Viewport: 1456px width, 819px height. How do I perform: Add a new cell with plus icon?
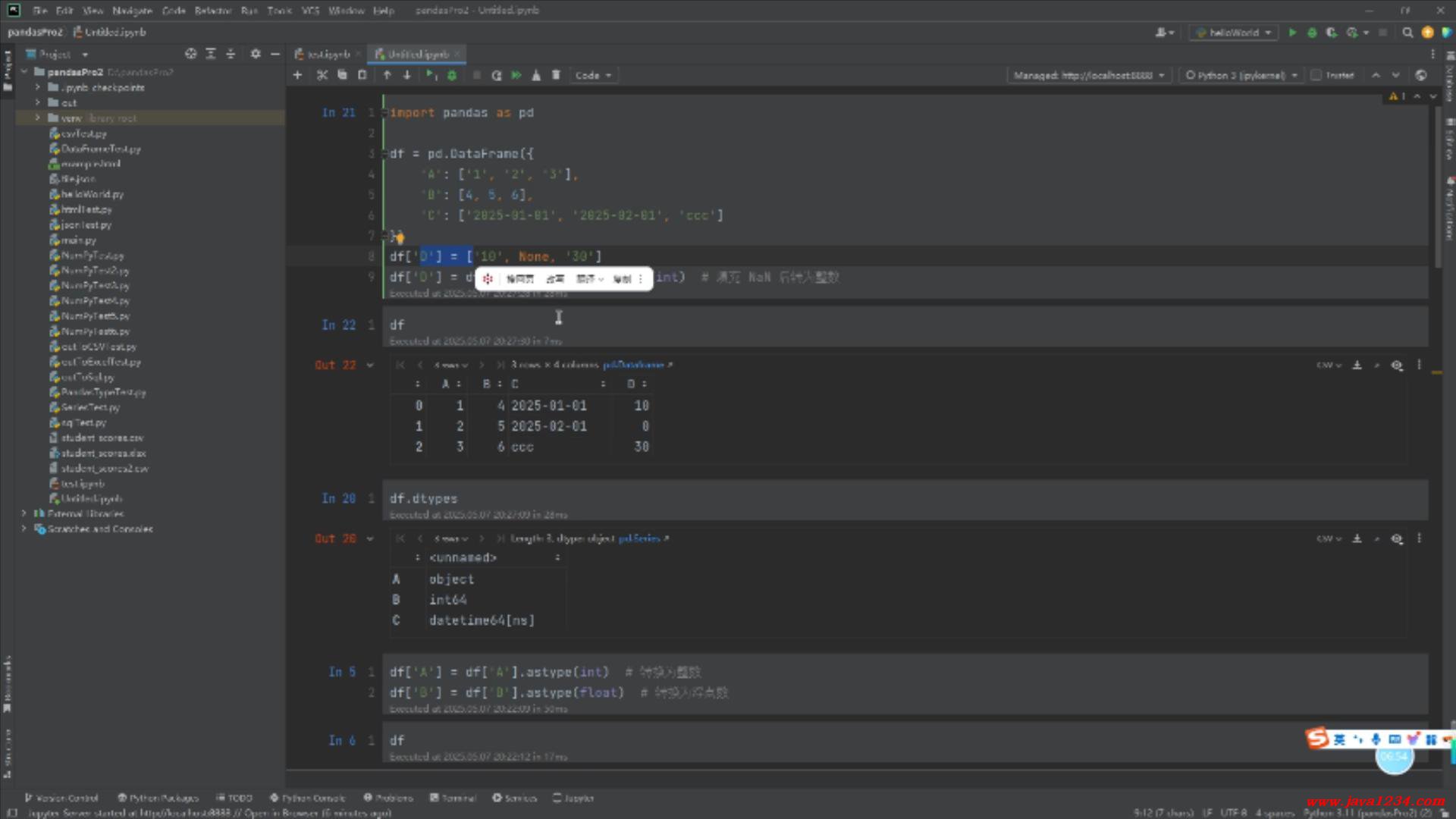point(297,75)
